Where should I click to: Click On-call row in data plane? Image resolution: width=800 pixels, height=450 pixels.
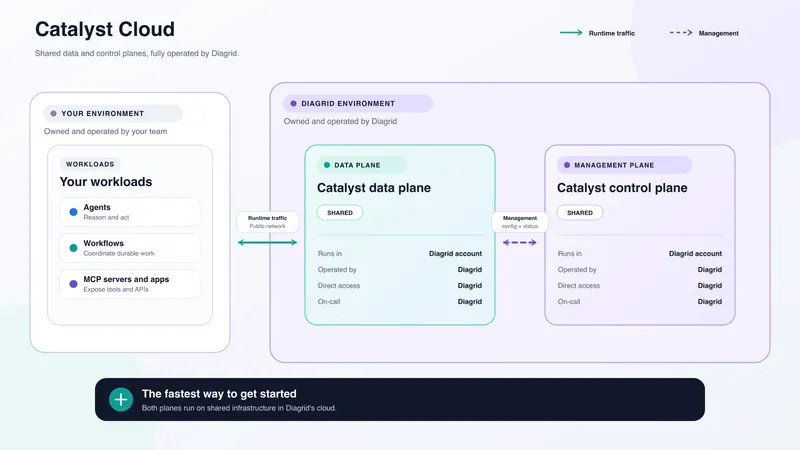(399, 302)
